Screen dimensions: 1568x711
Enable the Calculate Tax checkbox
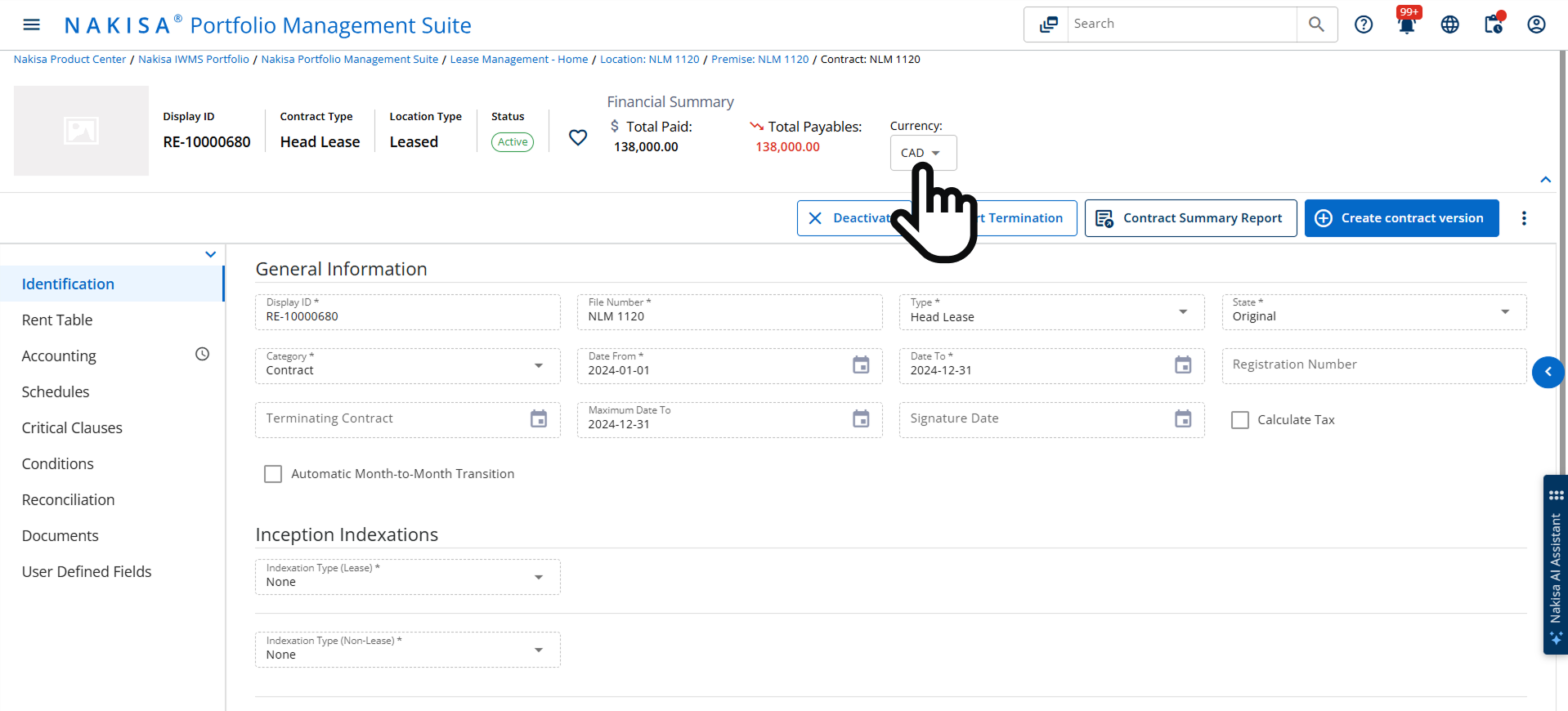pyautogui.click(x=1240, y=420)
